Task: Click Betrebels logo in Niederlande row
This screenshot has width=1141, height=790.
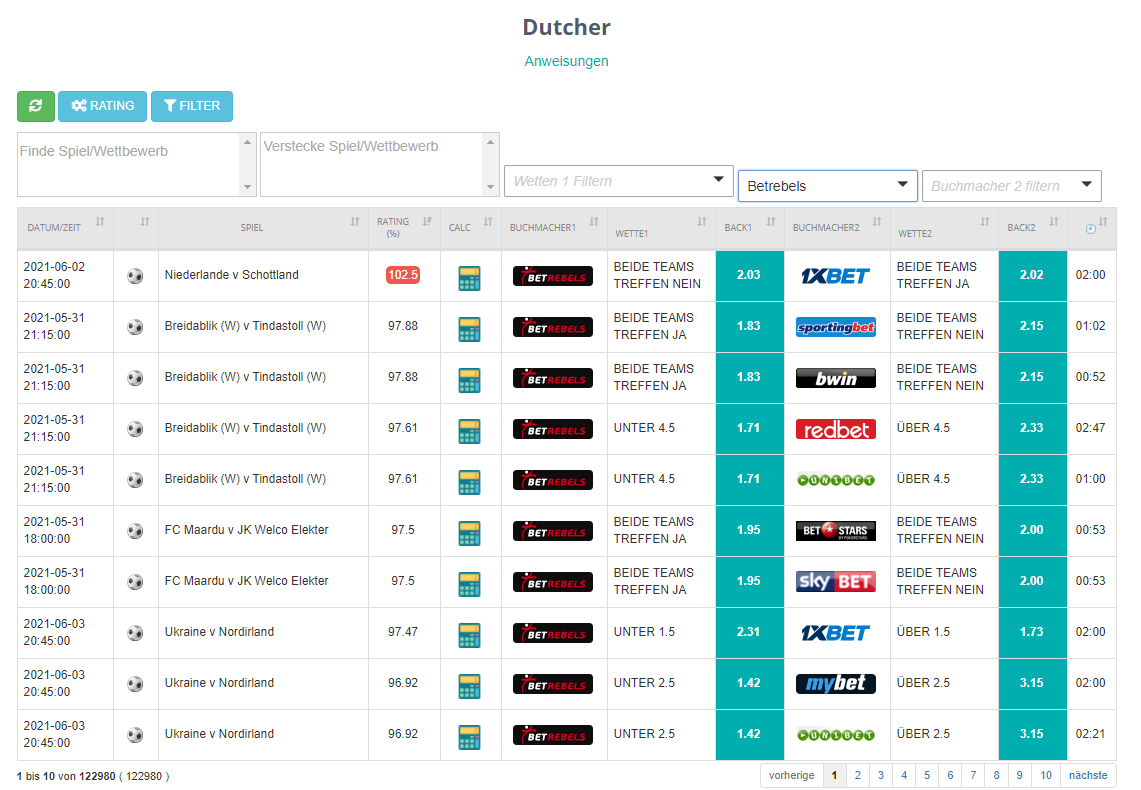Action: point(553,276)
